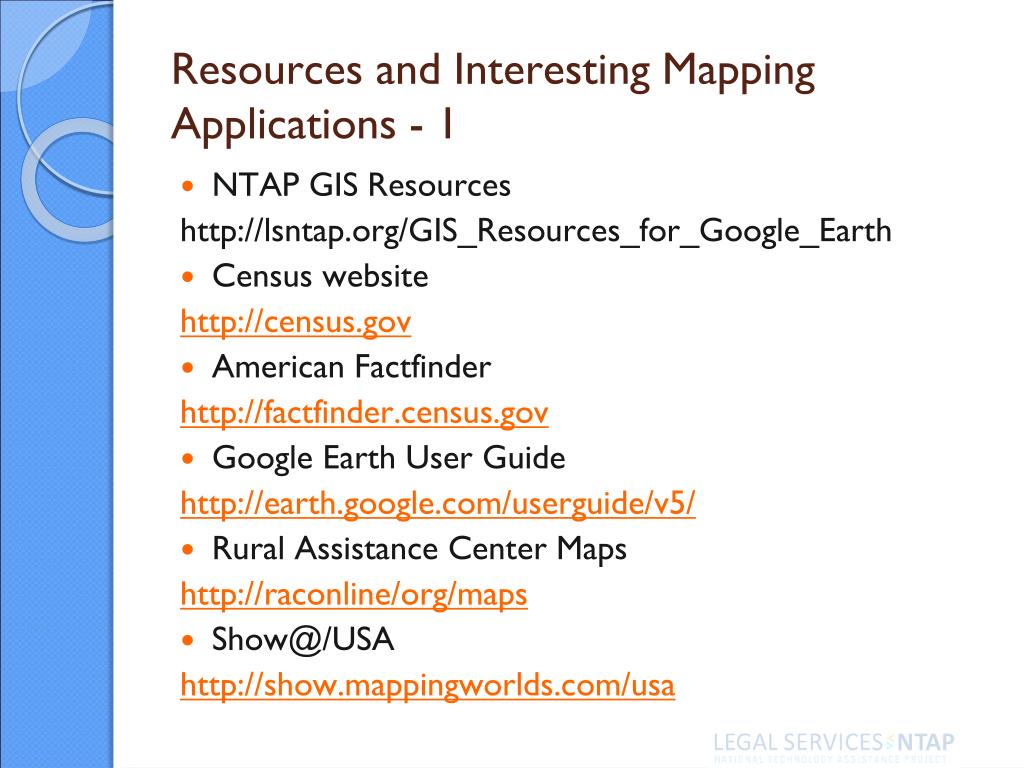Click the 'Census website' bullet text
Screen dimensions: 1024x768
point(320,276)
